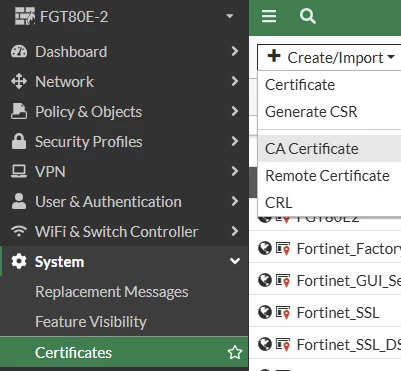Click certificate icon beside Fortinet_Factory
The image size is (401, 371).
pos(283,248)
